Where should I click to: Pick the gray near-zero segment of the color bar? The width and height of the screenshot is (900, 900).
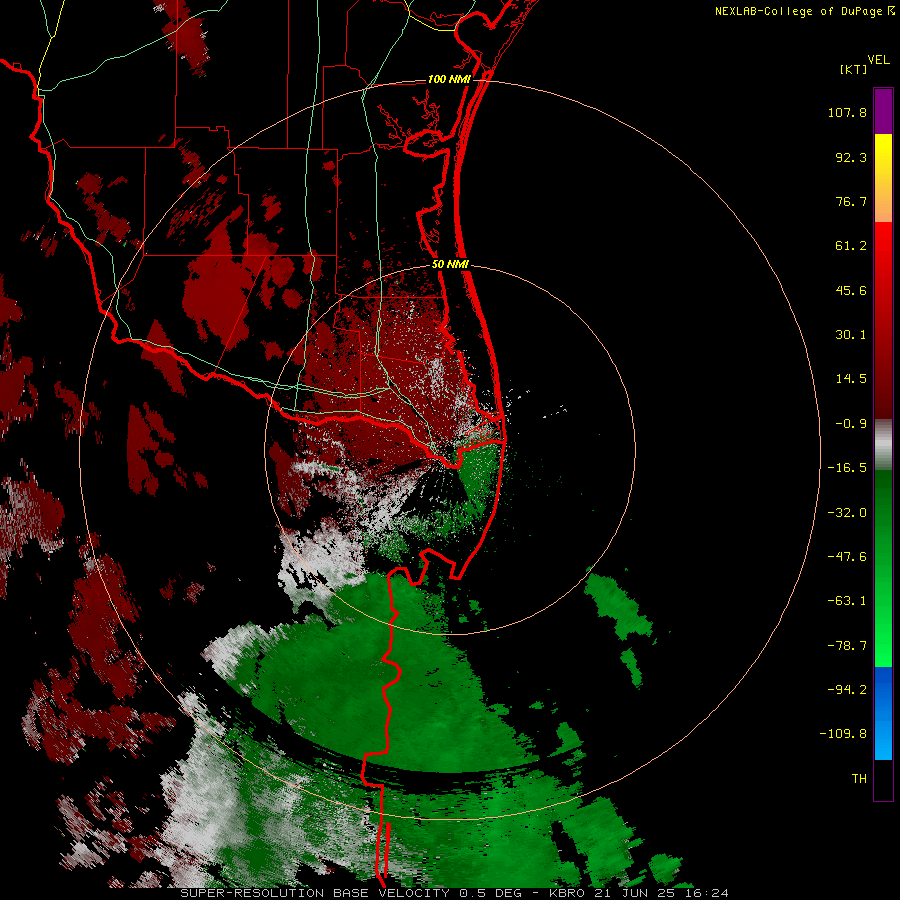[x=883, y=445]
